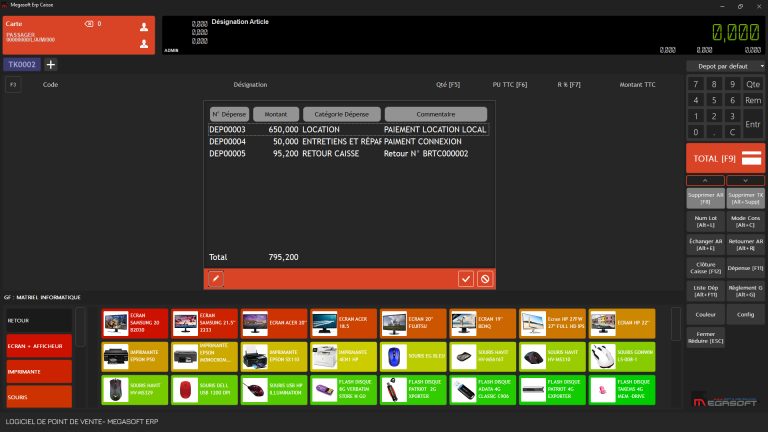
Task: Open the Config button
Action: [x=745, y=314]
